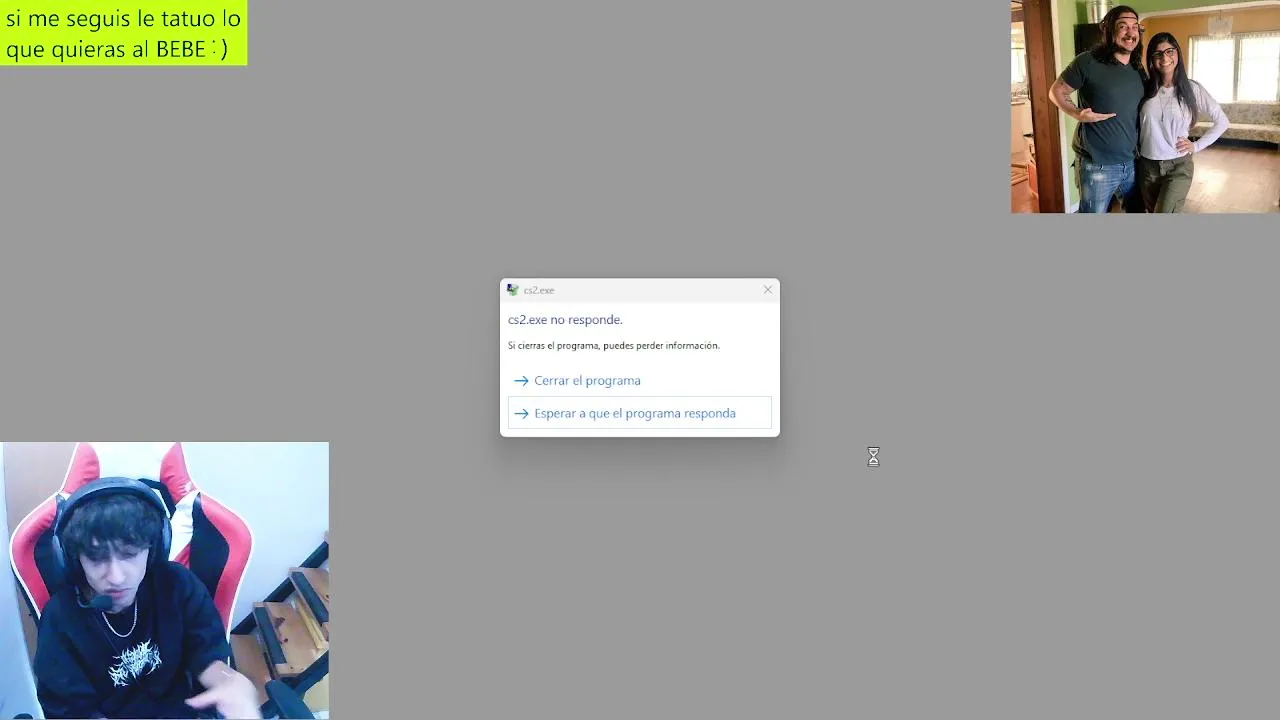The width and height of the screenshot is (1280, 720).
Task: Click the streamer webcam overlay
Action: coord(164,581)
